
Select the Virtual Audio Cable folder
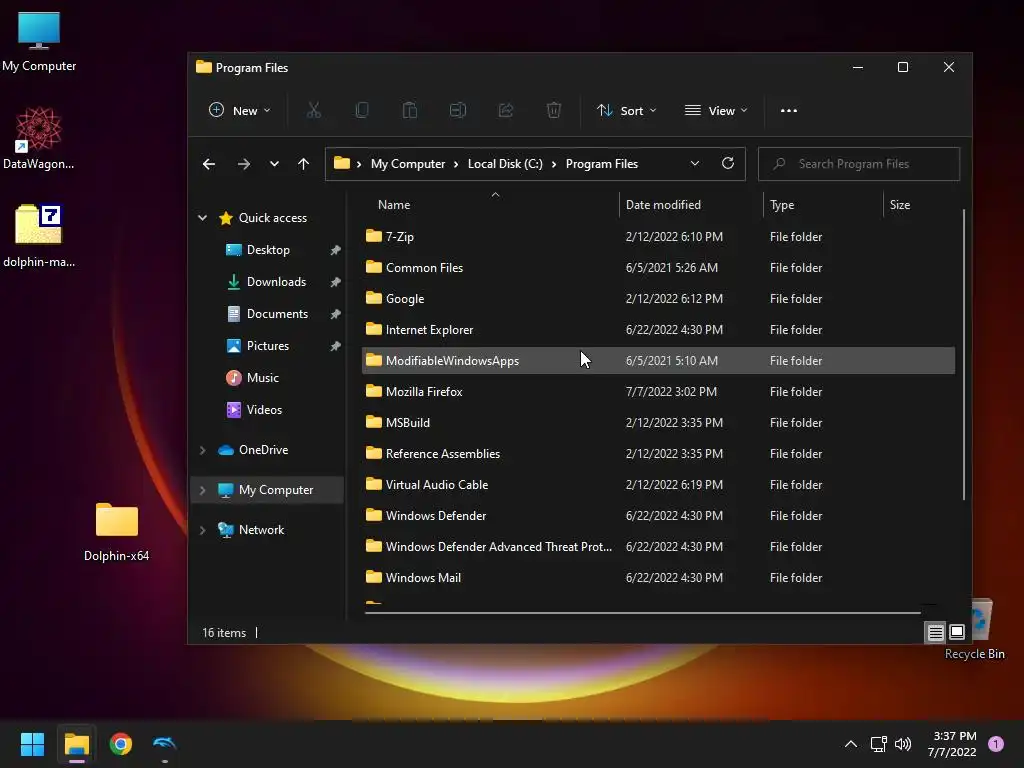tap(658, 485)
